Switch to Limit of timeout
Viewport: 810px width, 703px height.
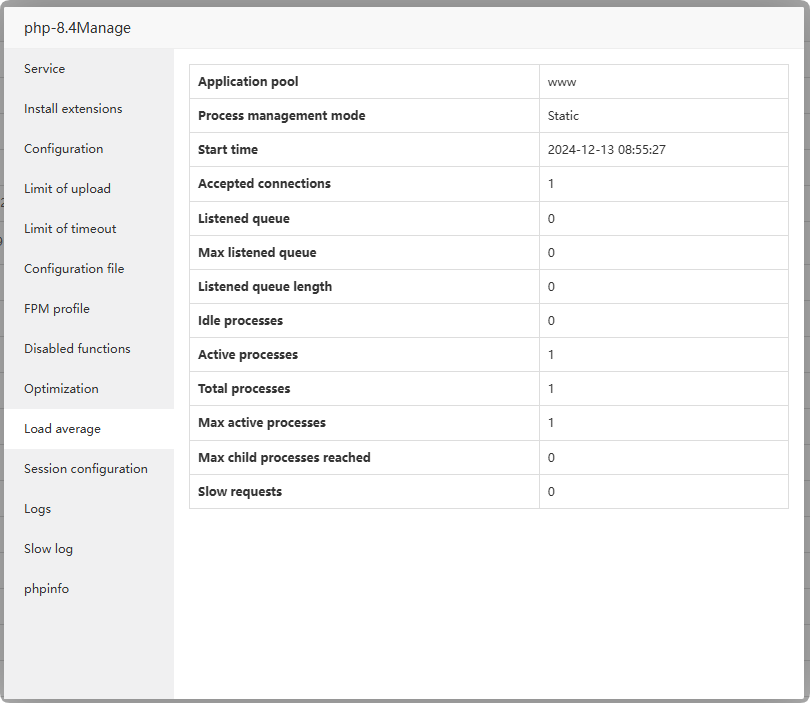tap(70, 229)
